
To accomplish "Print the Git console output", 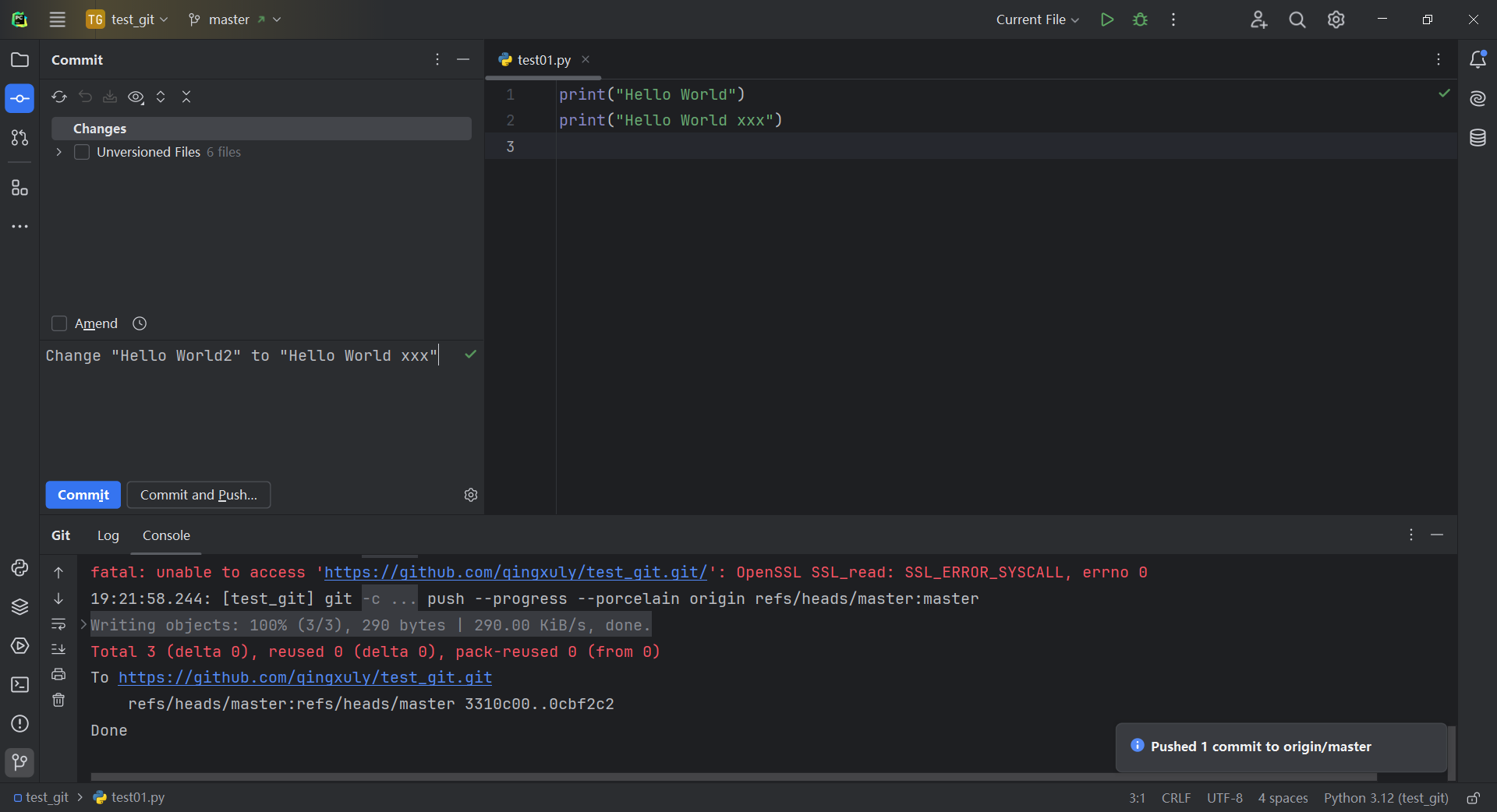I will [x=58, y=674].
